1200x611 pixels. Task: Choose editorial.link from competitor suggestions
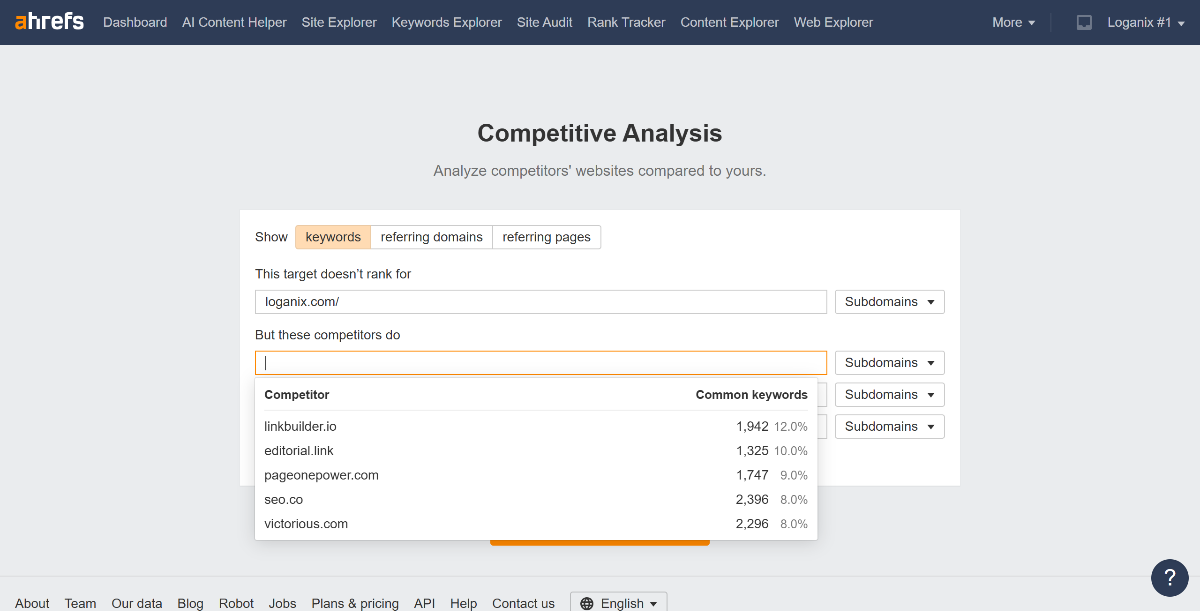pos(536,451)
